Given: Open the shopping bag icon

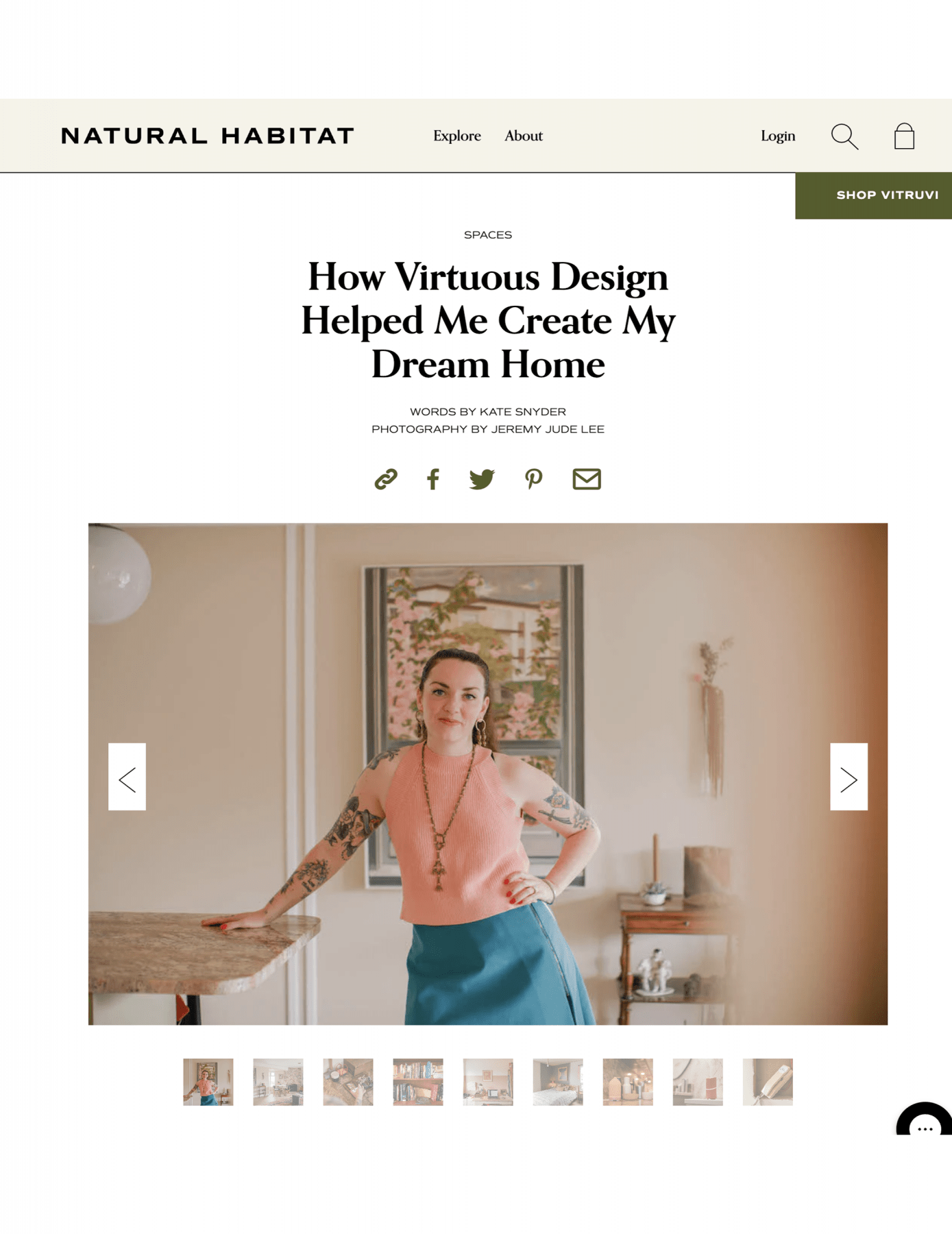Looking at the screenshot, I should [904, 136].
